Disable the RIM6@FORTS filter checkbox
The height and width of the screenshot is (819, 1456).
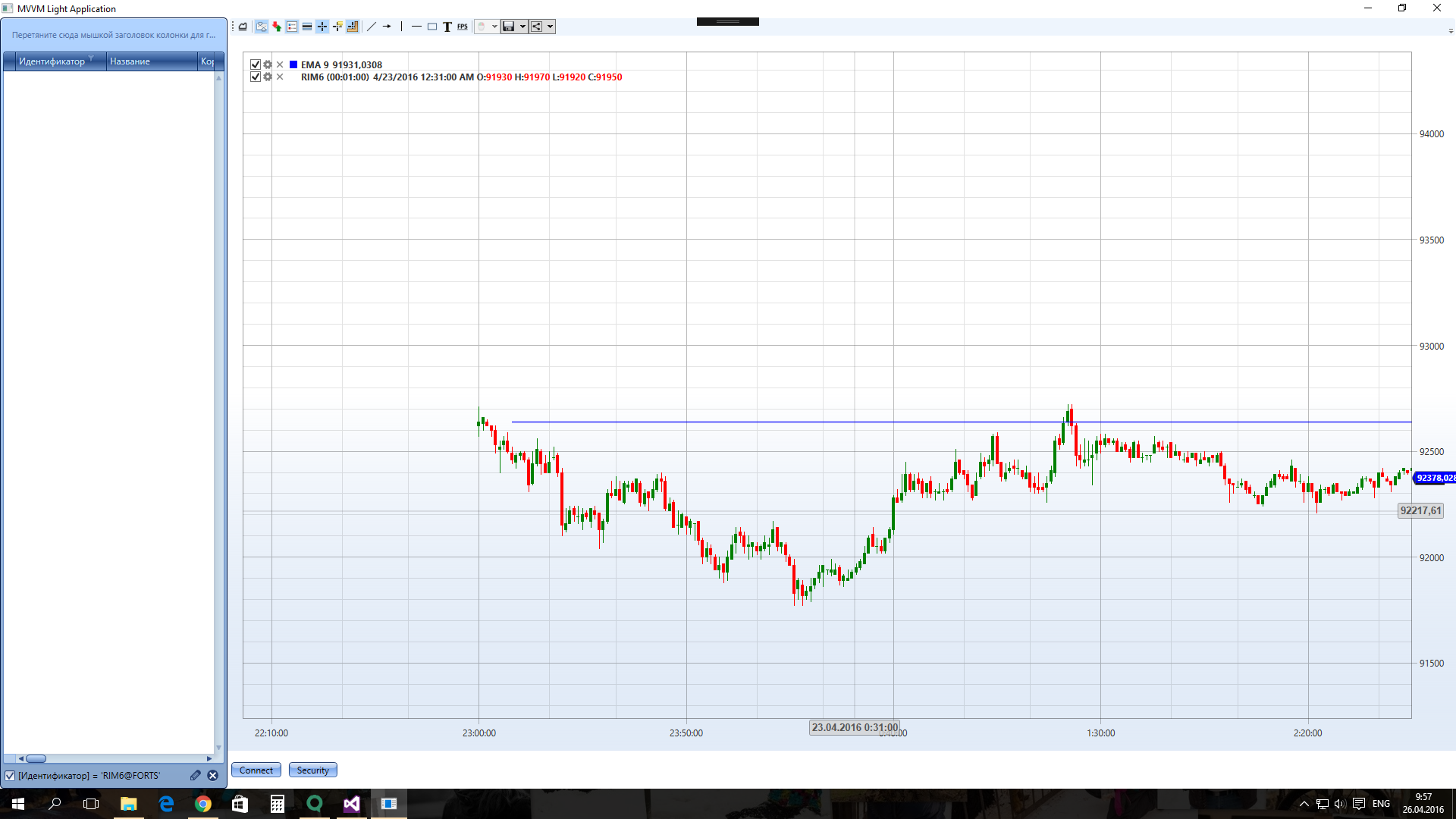point(10,776)
